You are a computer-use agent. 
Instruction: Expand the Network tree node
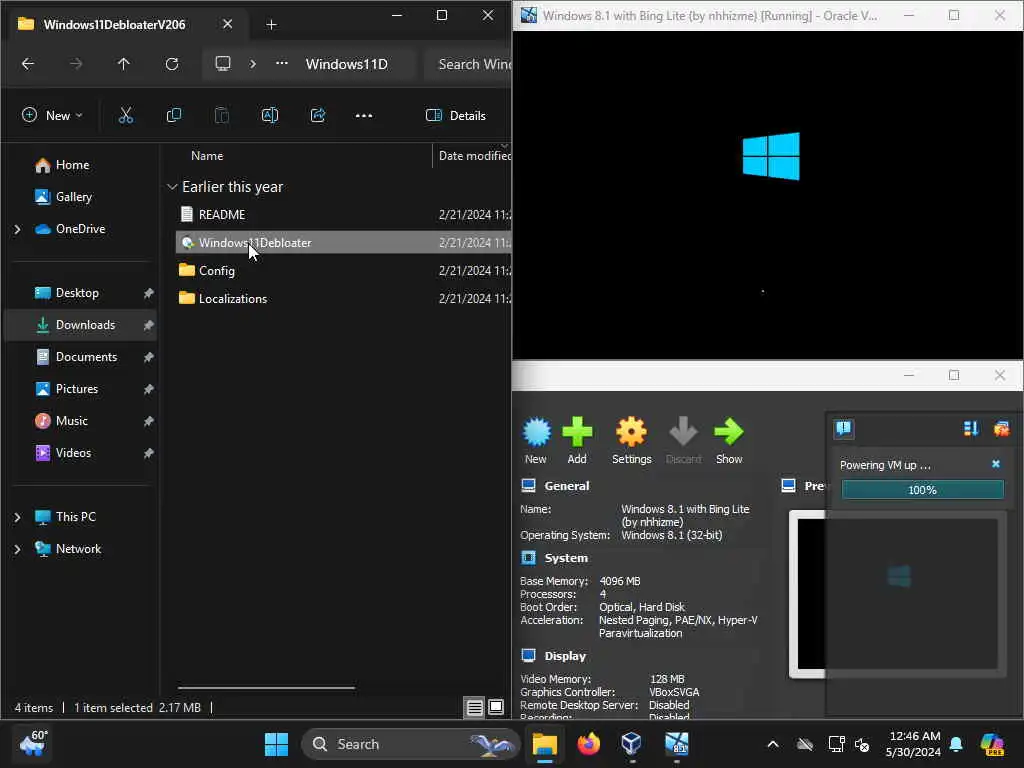point(17,549)
